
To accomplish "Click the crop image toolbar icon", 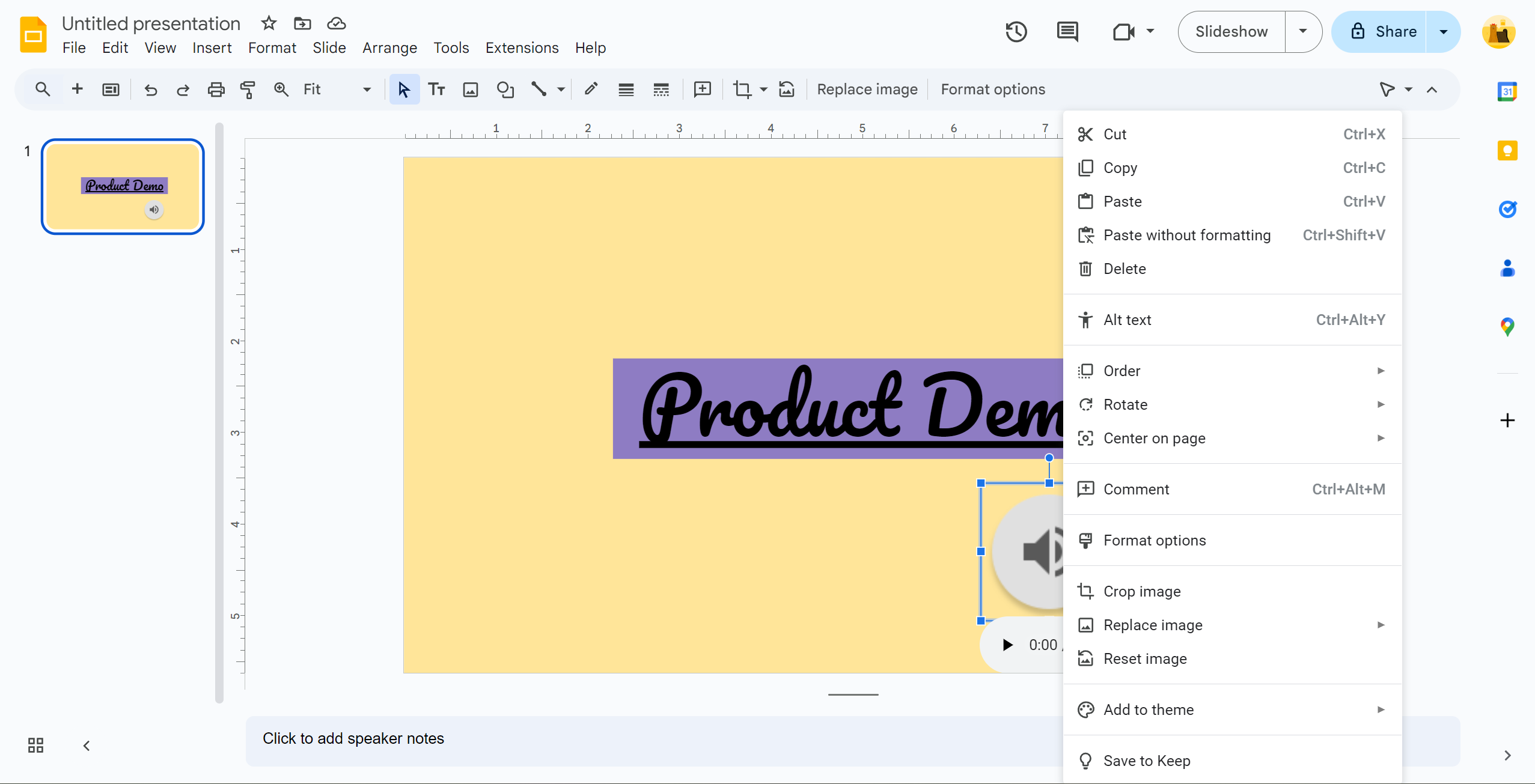I will pyautogui.click(x=742, y=90).
